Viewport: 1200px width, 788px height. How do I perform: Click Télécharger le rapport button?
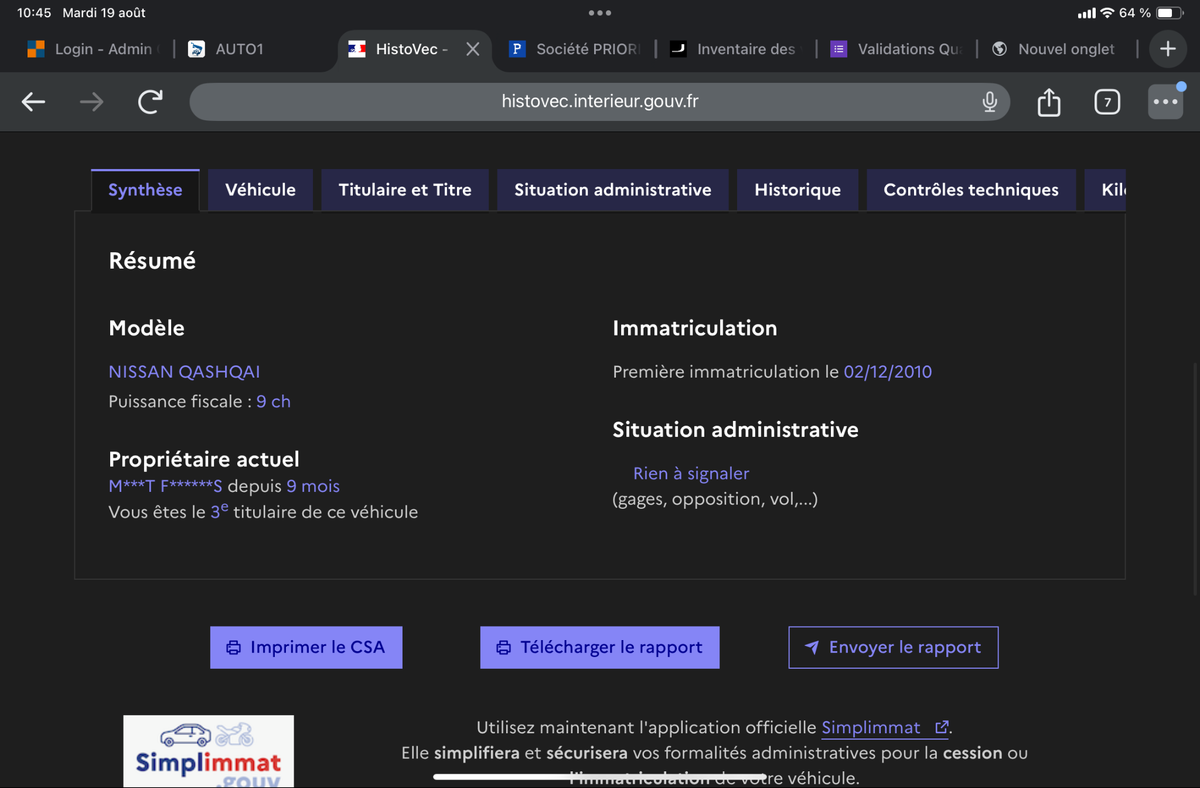600,647
